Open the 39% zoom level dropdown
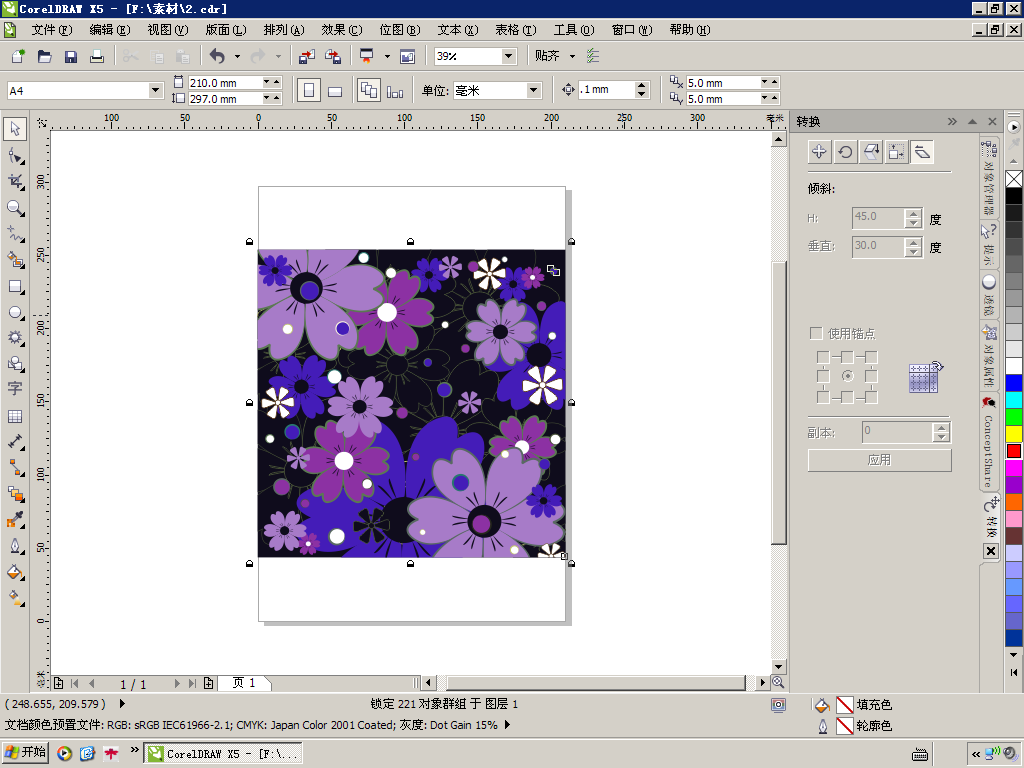Image resolution: width=1024 pixels, height=768 pixels. [x=508, y=57]
